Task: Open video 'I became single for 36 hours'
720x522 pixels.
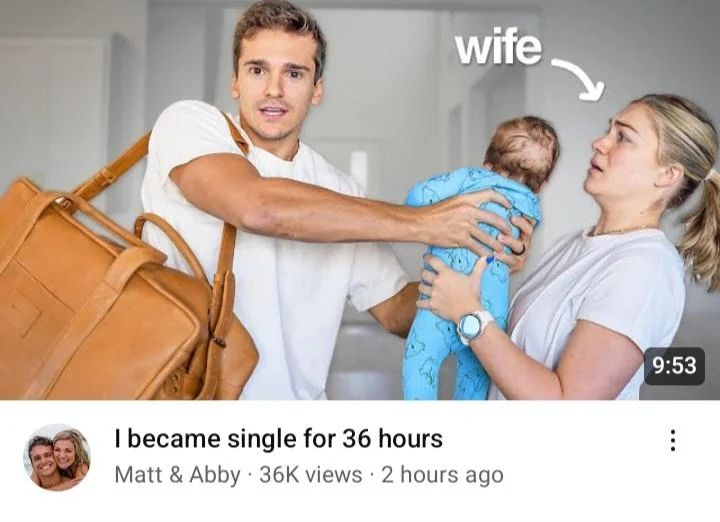Action: coord(278,438)
